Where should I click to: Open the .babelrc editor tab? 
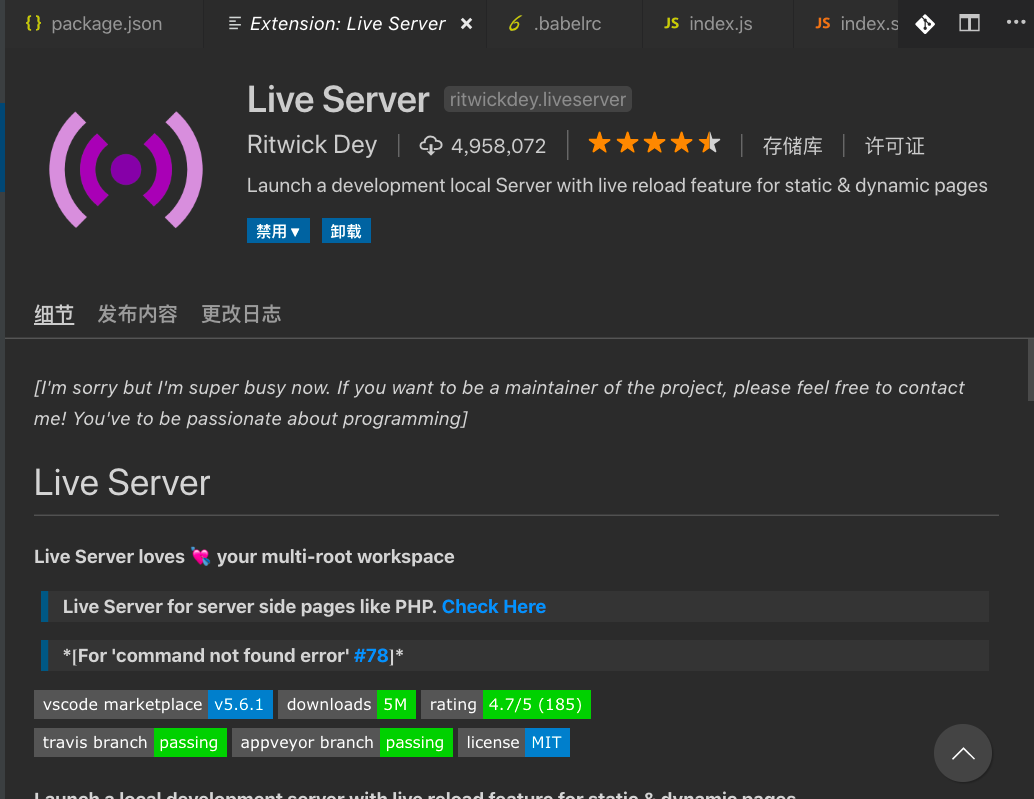(x=564, y=24)
